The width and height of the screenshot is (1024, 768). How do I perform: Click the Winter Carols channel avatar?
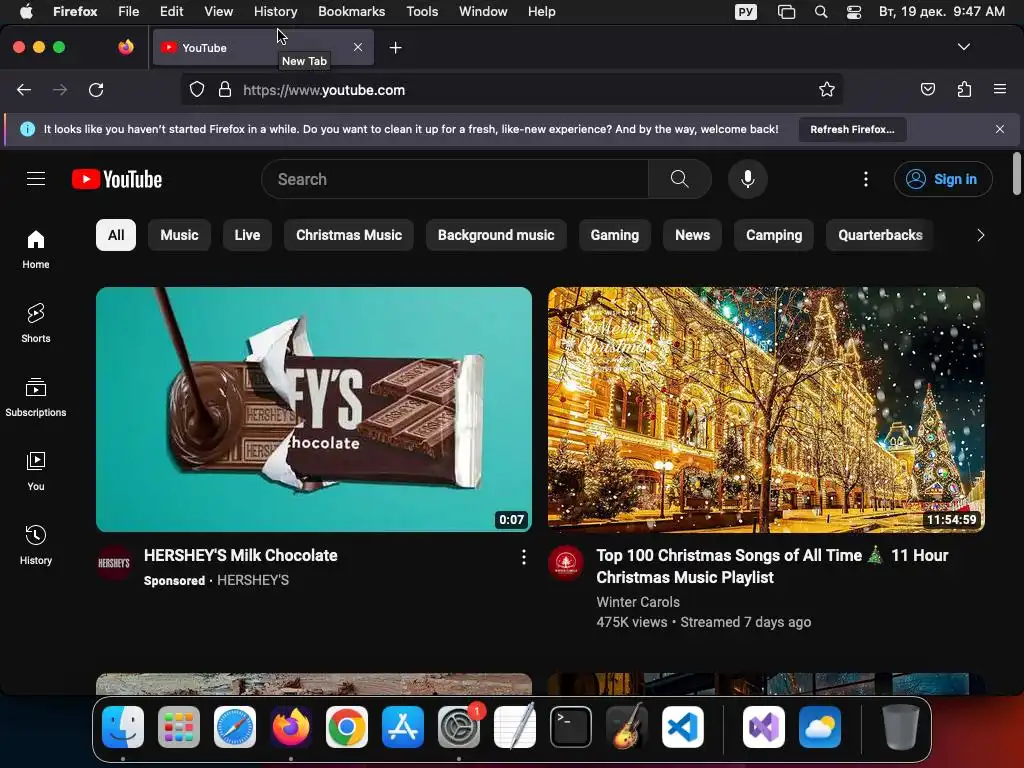click(x=566, y=563)
